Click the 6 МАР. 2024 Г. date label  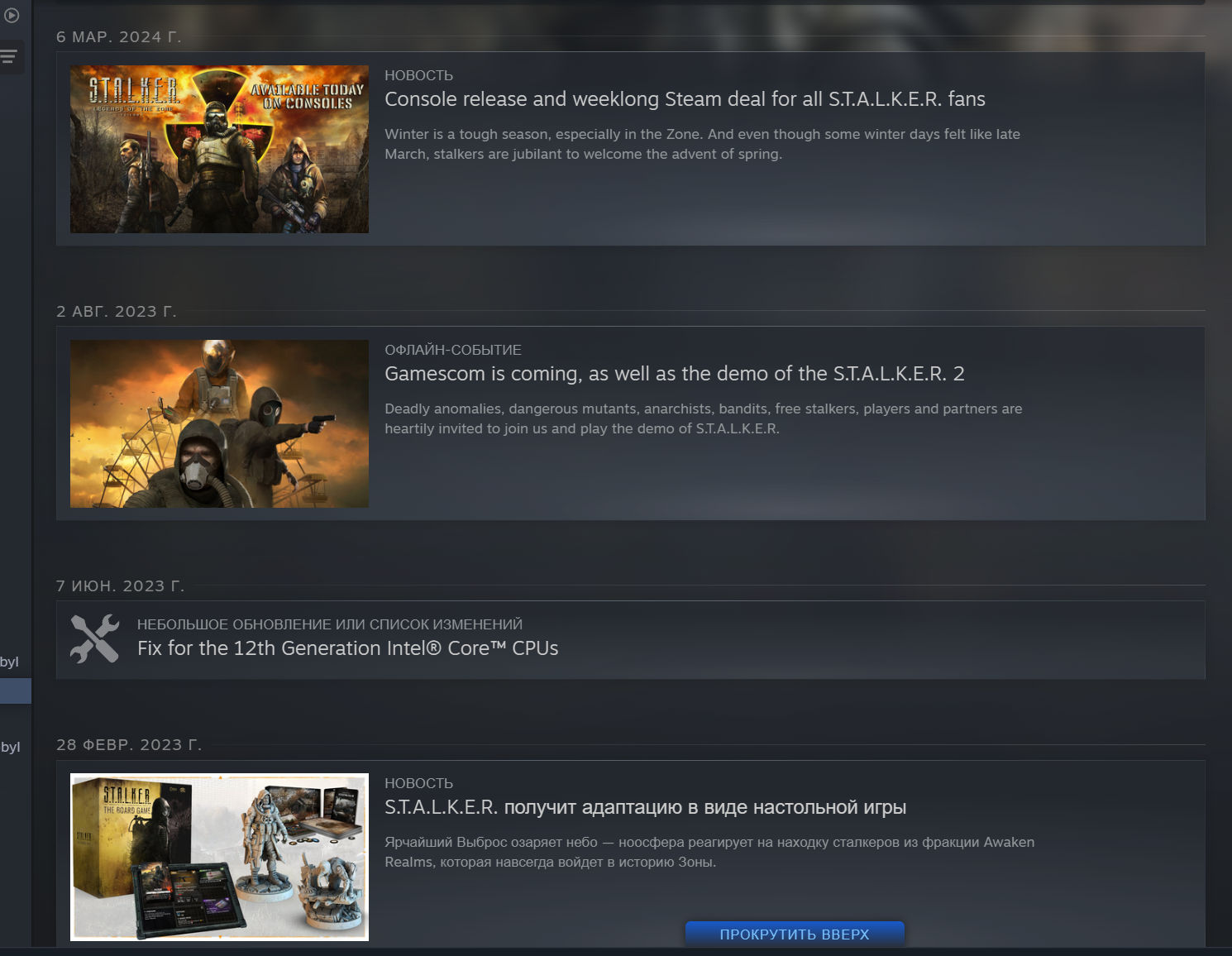click(x=119, y=37)
